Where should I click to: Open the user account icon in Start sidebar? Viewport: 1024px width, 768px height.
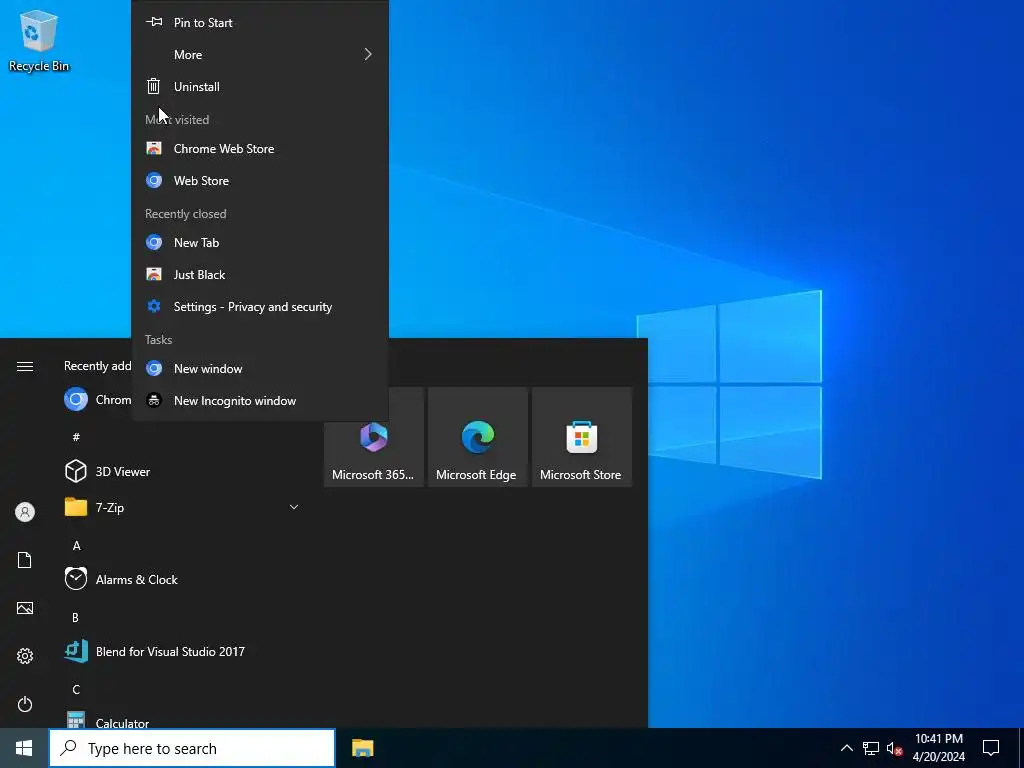(x=25, y=512)
